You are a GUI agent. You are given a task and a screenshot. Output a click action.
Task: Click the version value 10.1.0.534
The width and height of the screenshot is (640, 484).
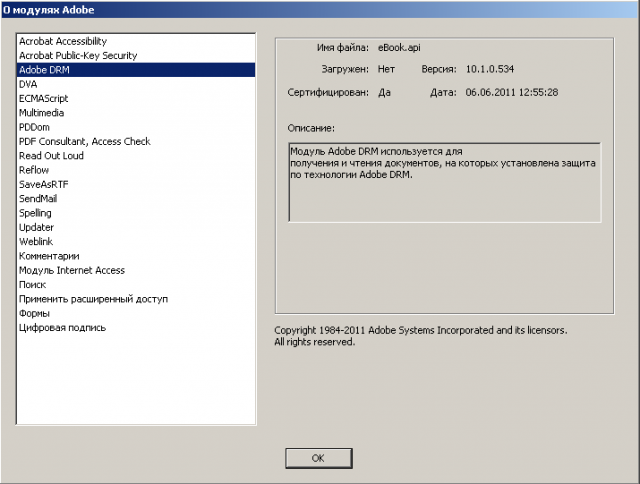(x=490, y=69)
